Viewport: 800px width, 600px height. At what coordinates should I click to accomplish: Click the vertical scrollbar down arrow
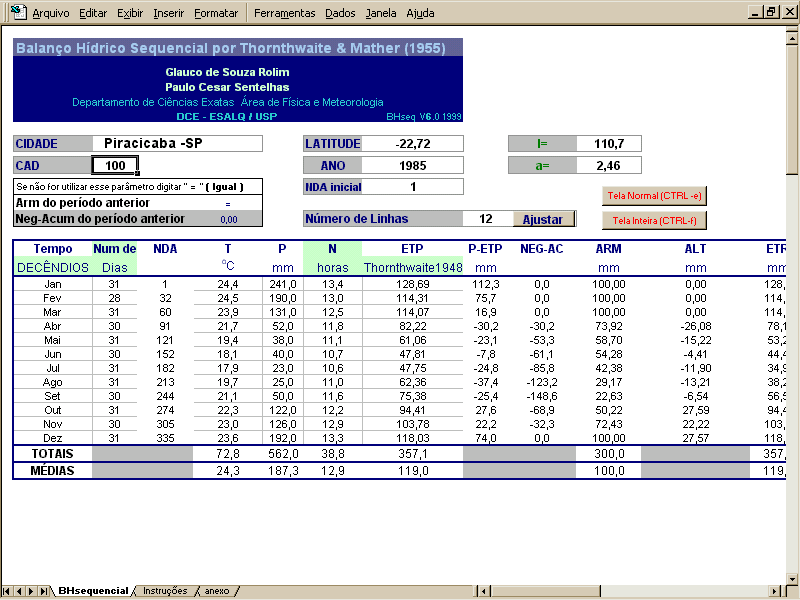coord(792,579)
